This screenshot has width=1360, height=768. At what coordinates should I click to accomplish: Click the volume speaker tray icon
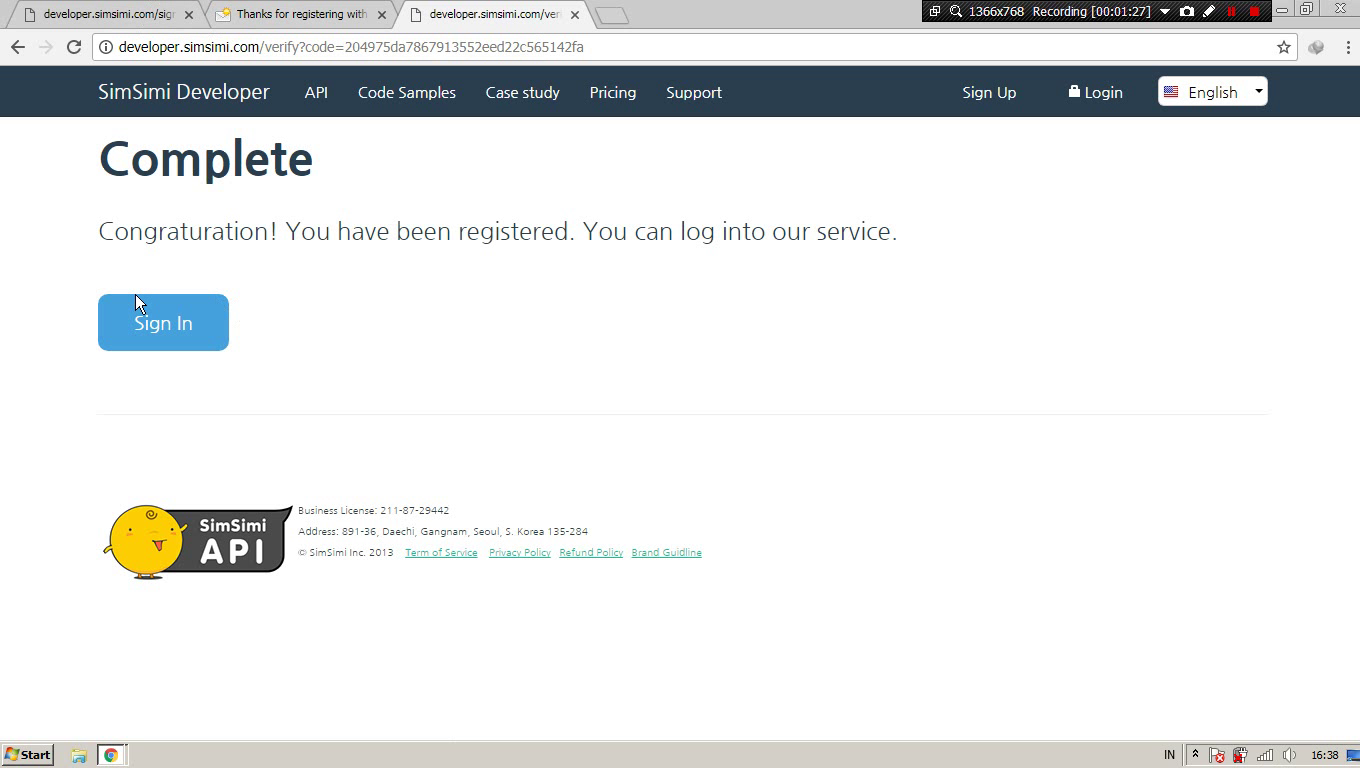pos(1289,755)
